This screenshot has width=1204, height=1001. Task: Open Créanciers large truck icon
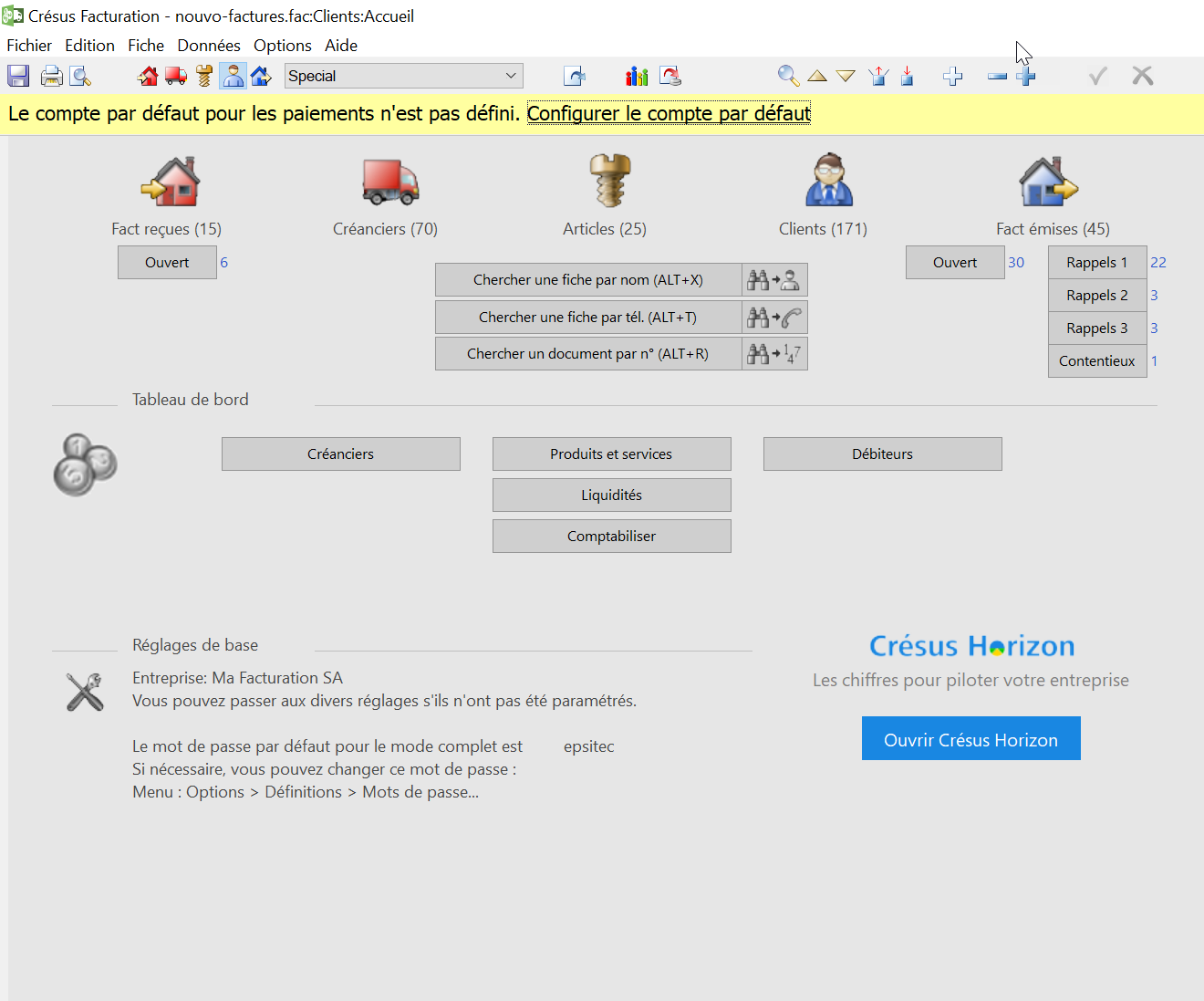389,181
